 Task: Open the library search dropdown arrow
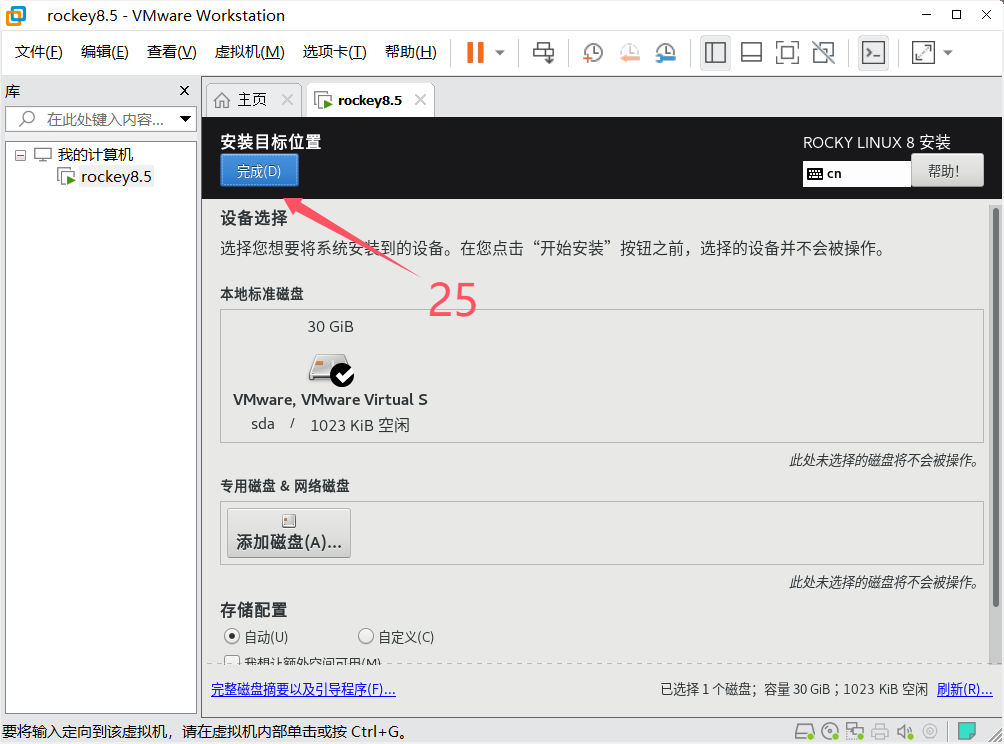(185, 119)
